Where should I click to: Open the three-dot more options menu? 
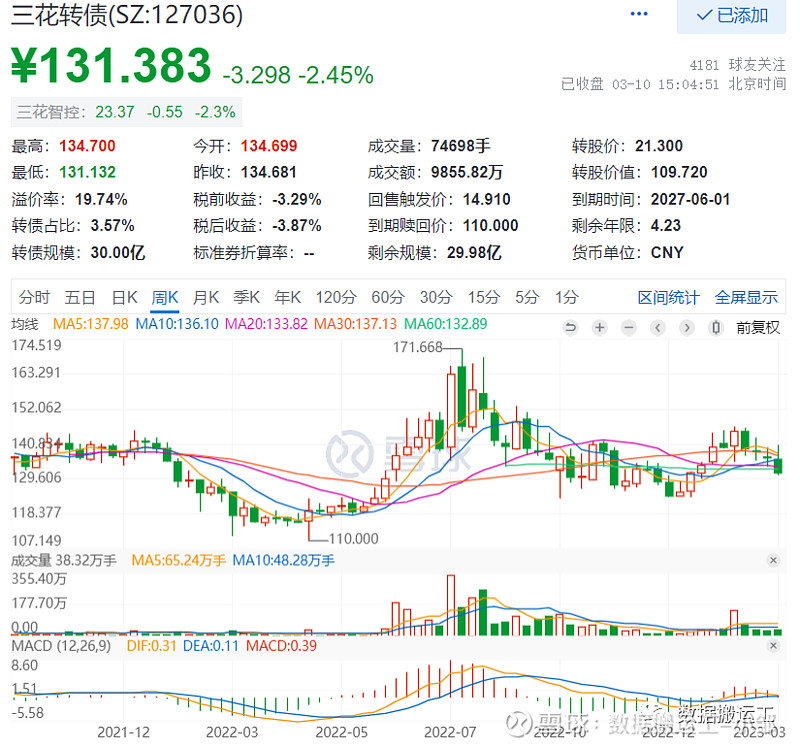(639, 14)
